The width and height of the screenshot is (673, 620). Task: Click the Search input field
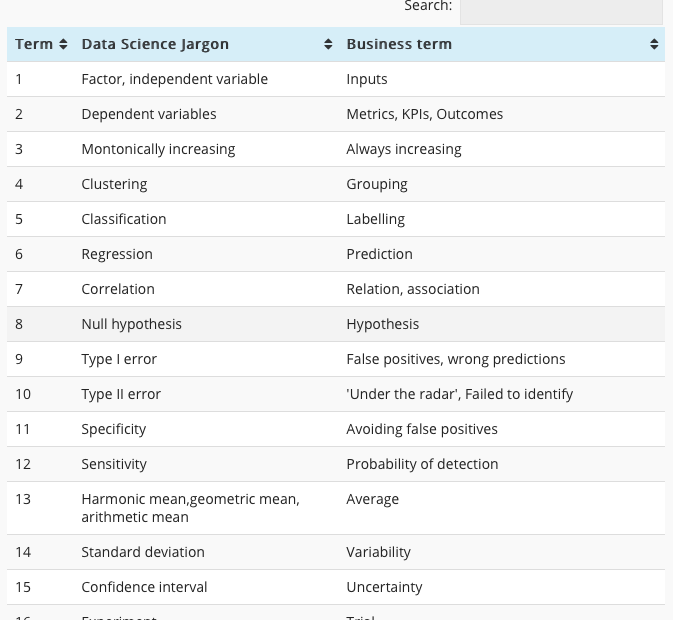coord(560,10)
